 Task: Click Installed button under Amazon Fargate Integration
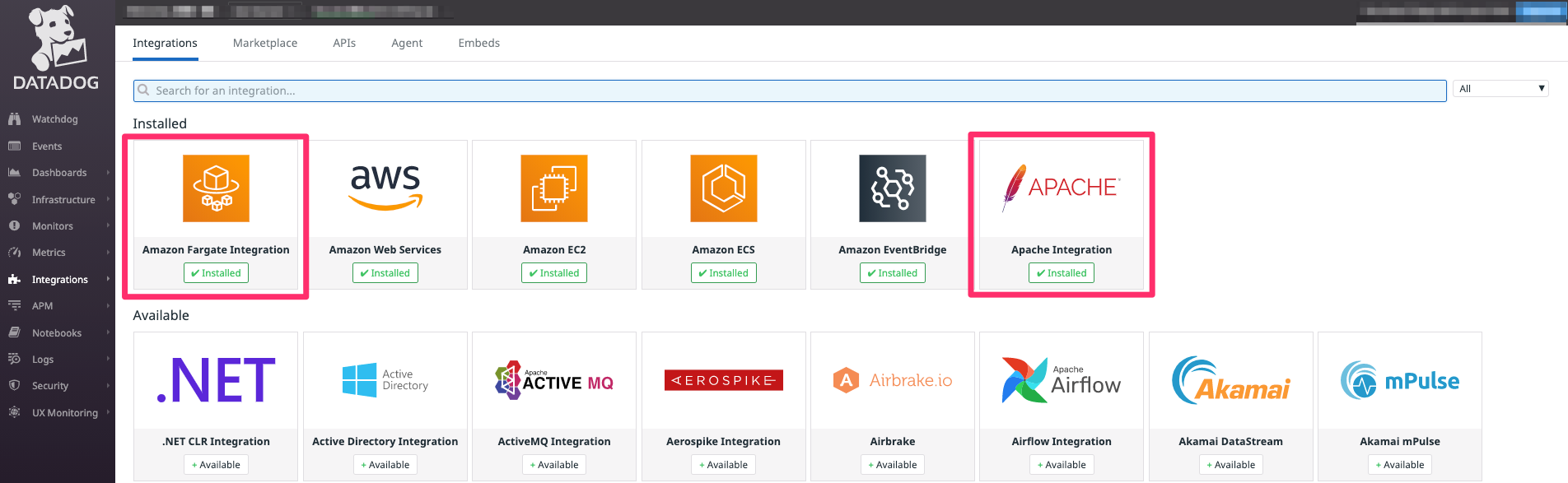pyautogui.click(x=216, y=273)
